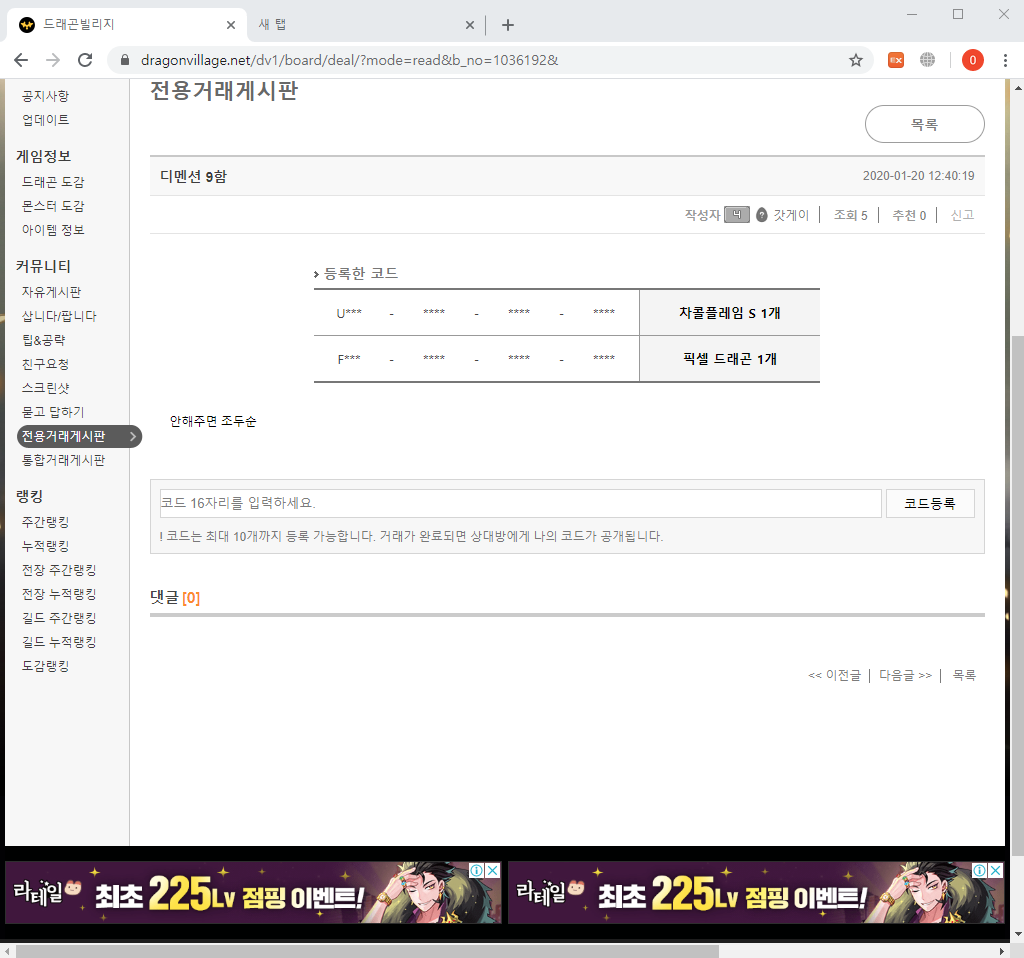Reload the page

click(85, 60)
